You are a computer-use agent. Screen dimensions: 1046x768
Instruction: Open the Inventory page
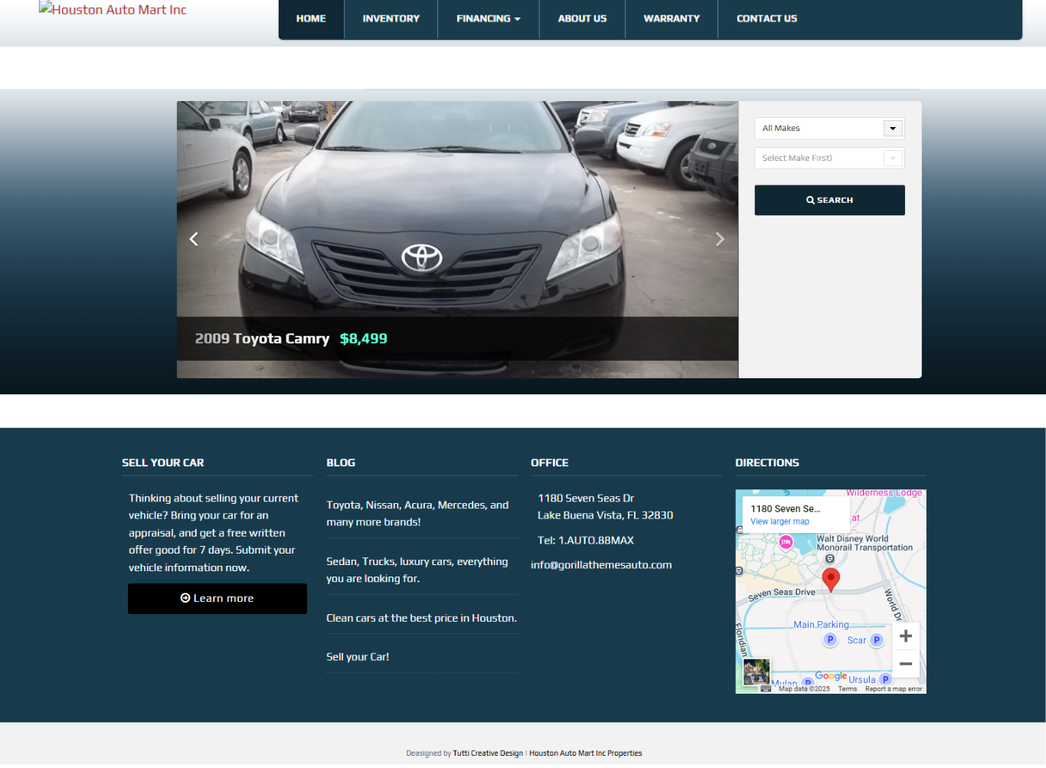click(391, 19)
